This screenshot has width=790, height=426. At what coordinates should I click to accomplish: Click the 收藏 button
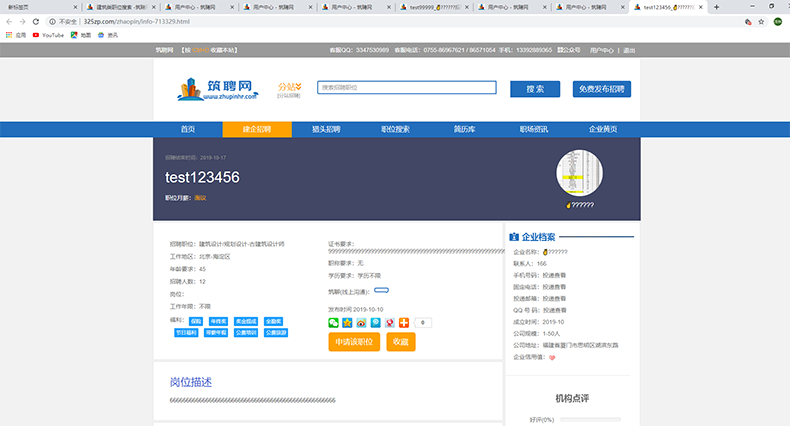click(x=400, y=342)
